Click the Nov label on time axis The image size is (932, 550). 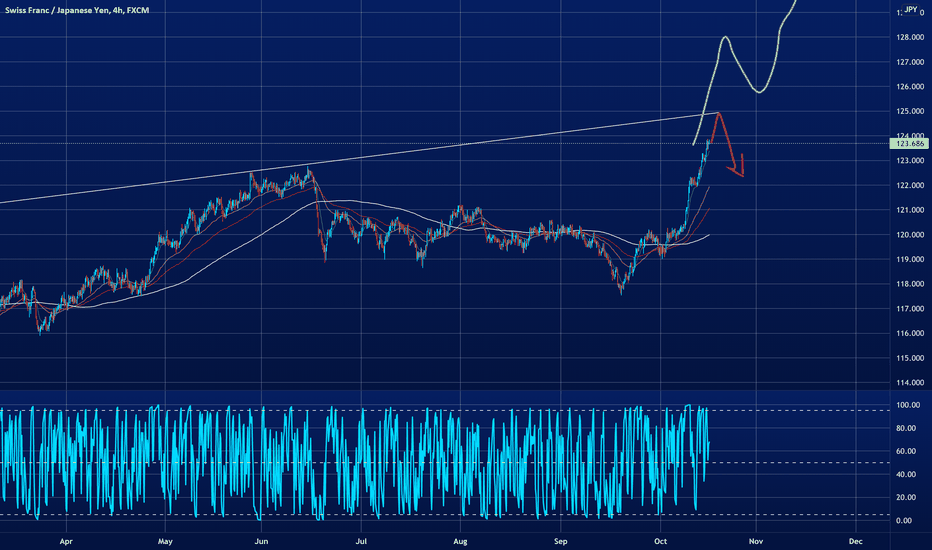pyautogui.click(x=756, y=541)
